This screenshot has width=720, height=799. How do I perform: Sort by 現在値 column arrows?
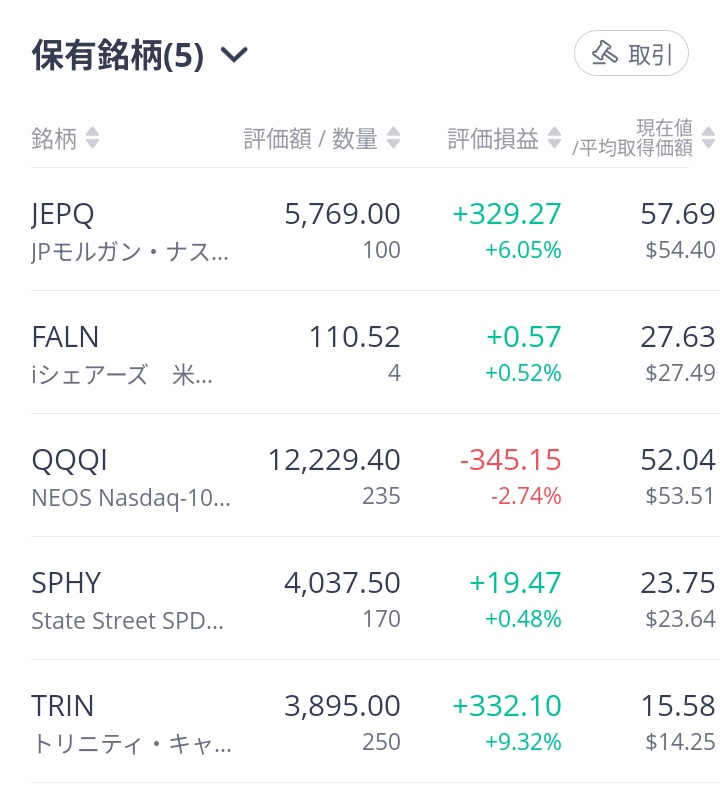[x=708, y=138]
